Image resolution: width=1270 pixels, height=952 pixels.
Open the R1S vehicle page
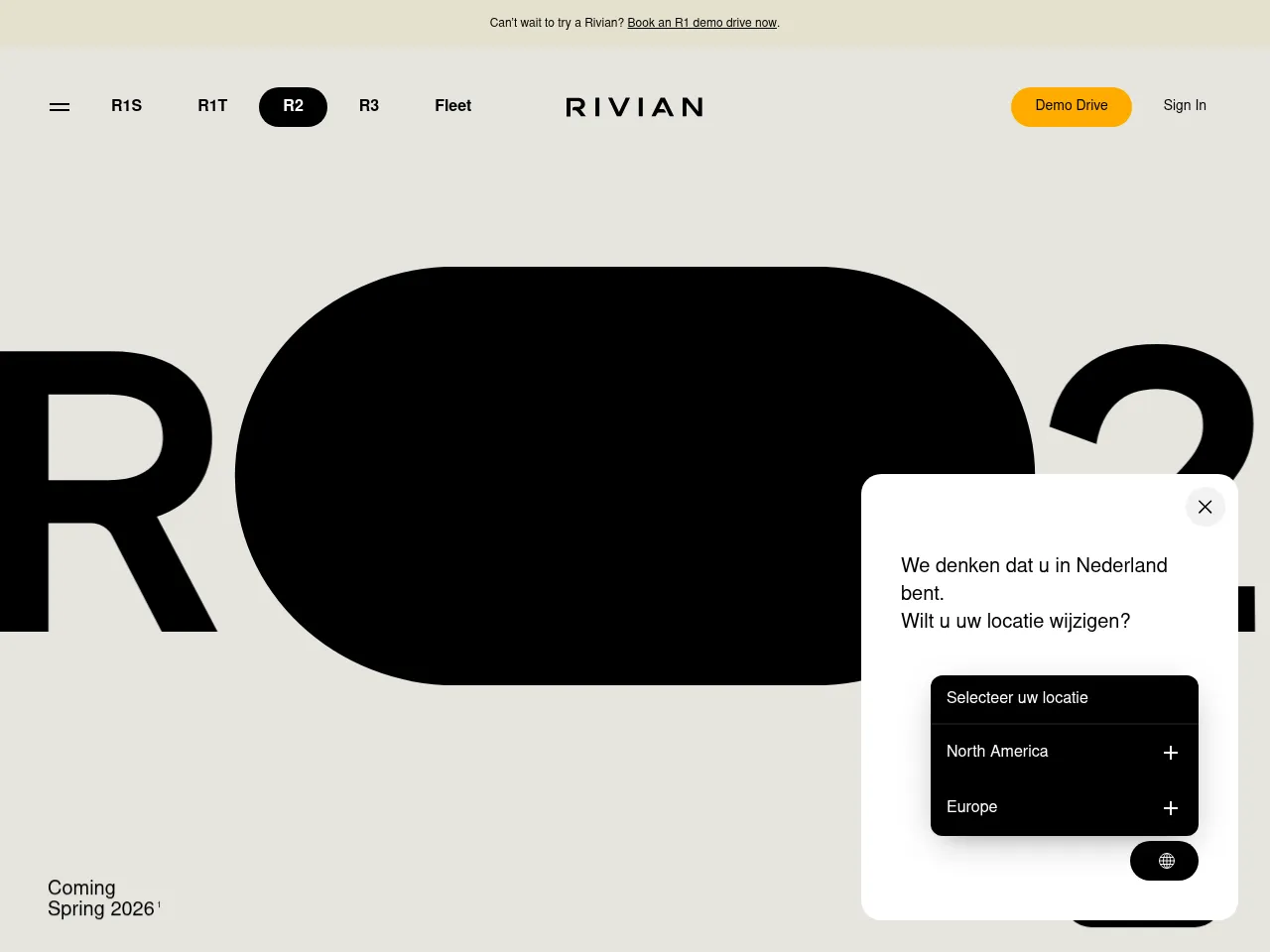(126, 106)
